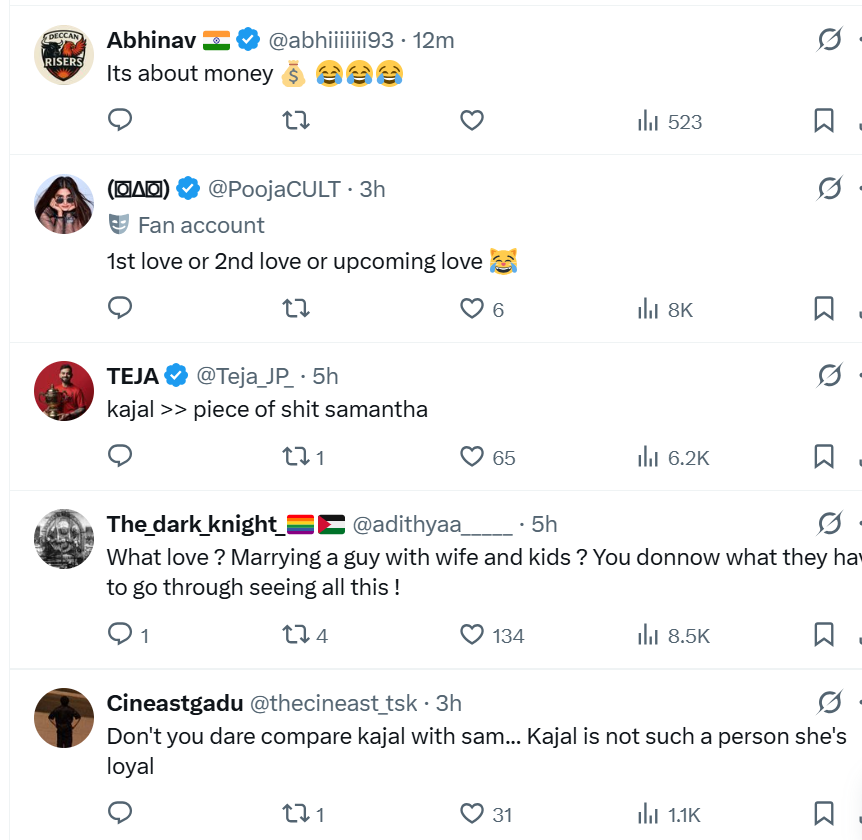Reply to PoojaCULT's tweet
862x840 pixels.
pyautogui.click(x=120, y=309)
